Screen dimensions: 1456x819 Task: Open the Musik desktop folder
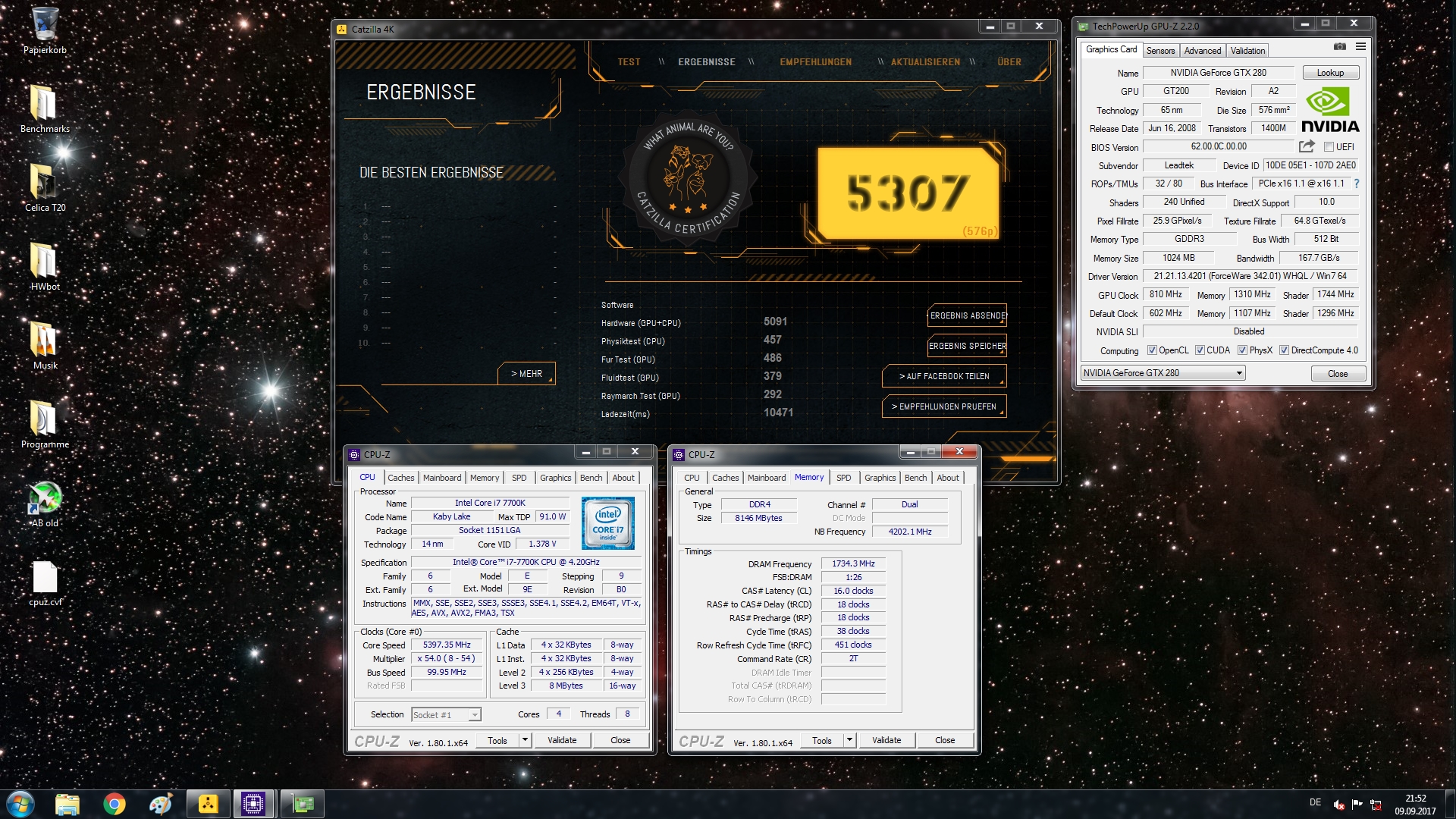click(45, 345)
